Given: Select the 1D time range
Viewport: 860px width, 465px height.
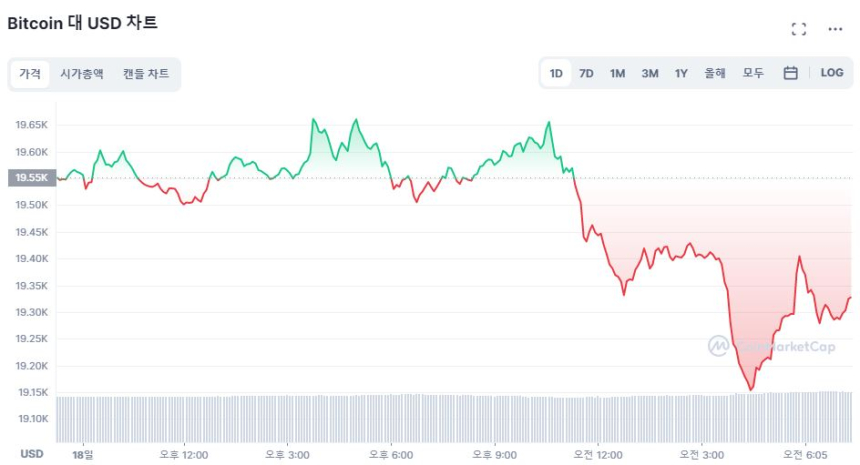Looking at the screenshot, I should coord(556,73).
